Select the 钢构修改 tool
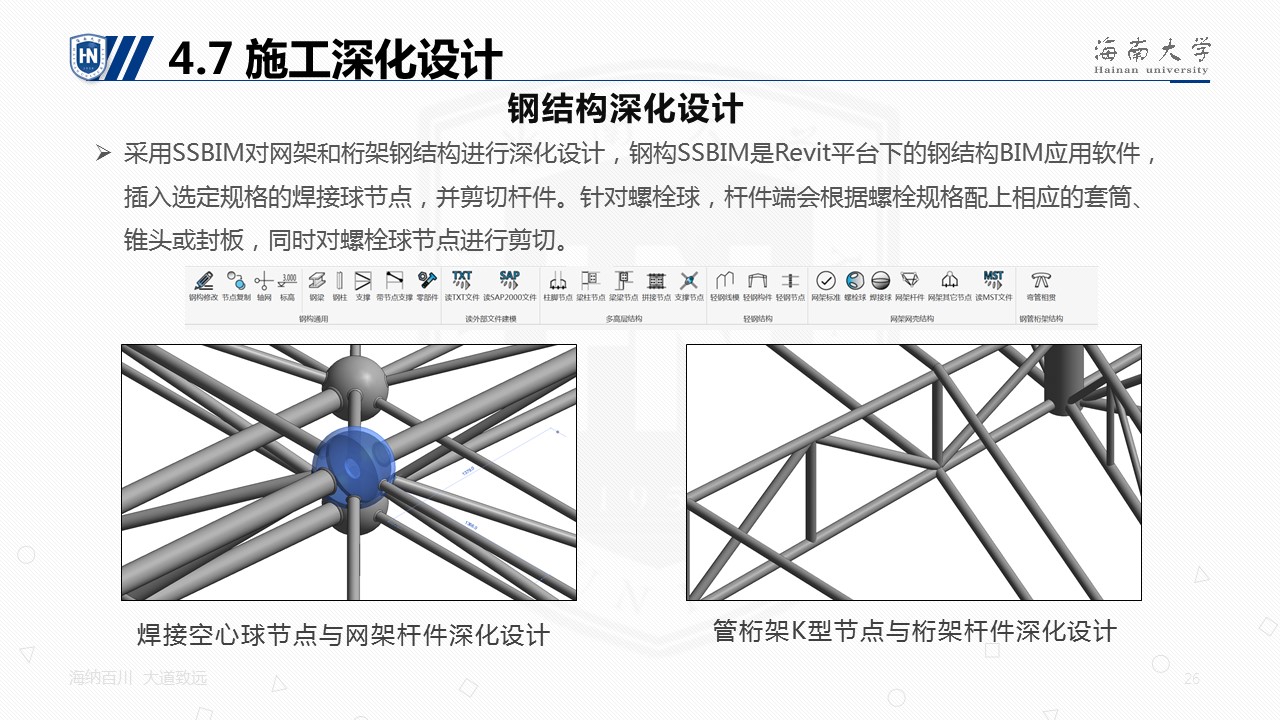The height and width of the screenshot is (720, 1280). [x=203, y=286]
